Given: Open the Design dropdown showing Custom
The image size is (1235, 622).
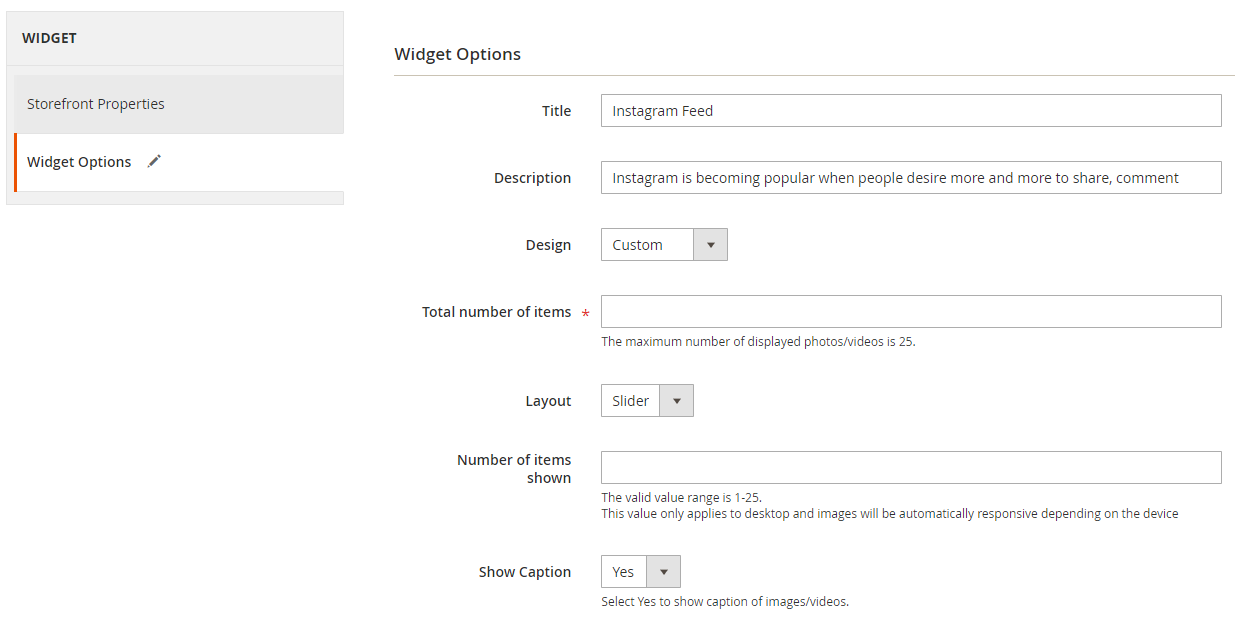Looking at the screenshot, I should pyautogui.click(x=663, y=245).
